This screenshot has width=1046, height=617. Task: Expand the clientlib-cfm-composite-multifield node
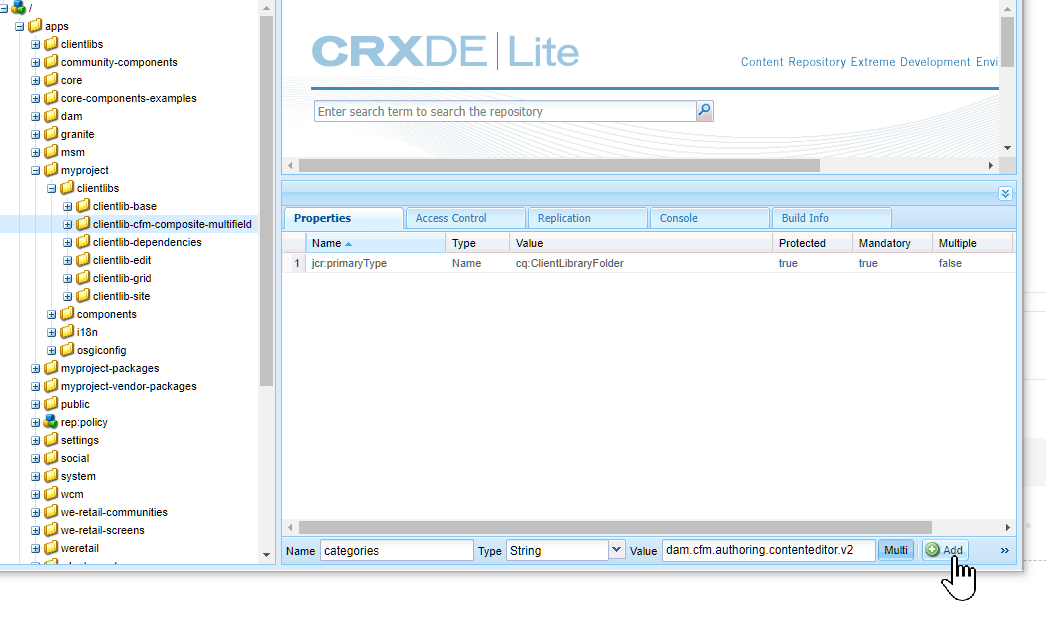pos(67,224)
